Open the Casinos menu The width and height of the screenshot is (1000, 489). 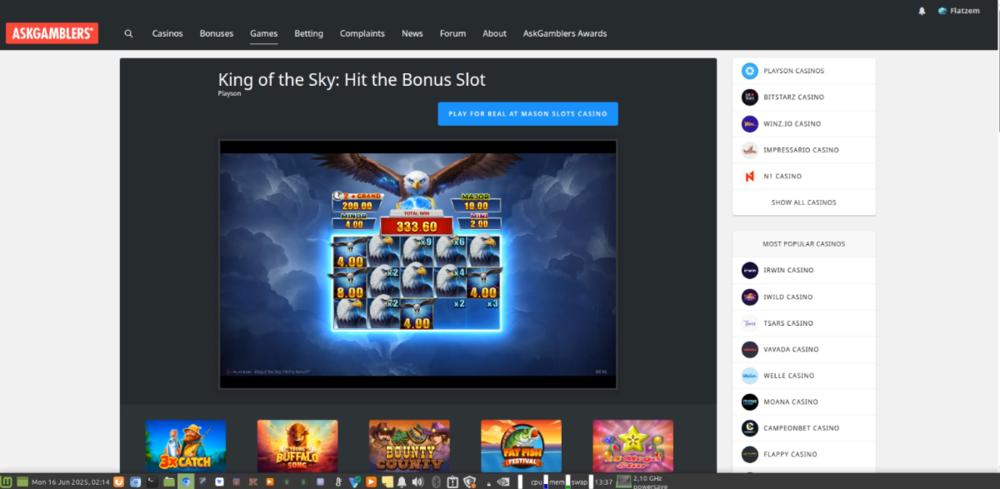pyautogui.click(x=168, y=34)
